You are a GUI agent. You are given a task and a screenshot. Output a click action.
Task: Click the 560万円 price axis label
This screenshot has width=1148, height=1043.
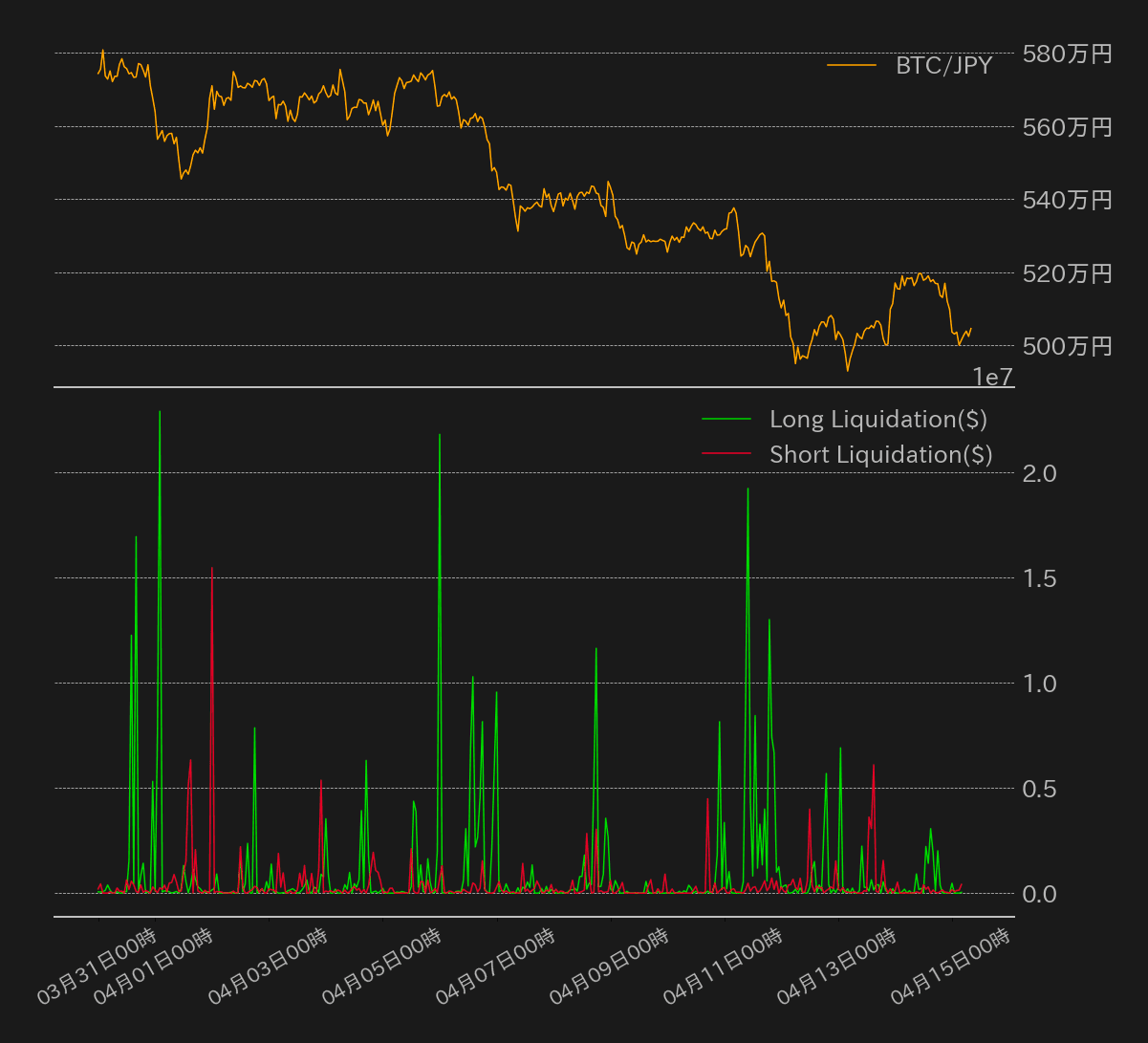[1067, 127]
